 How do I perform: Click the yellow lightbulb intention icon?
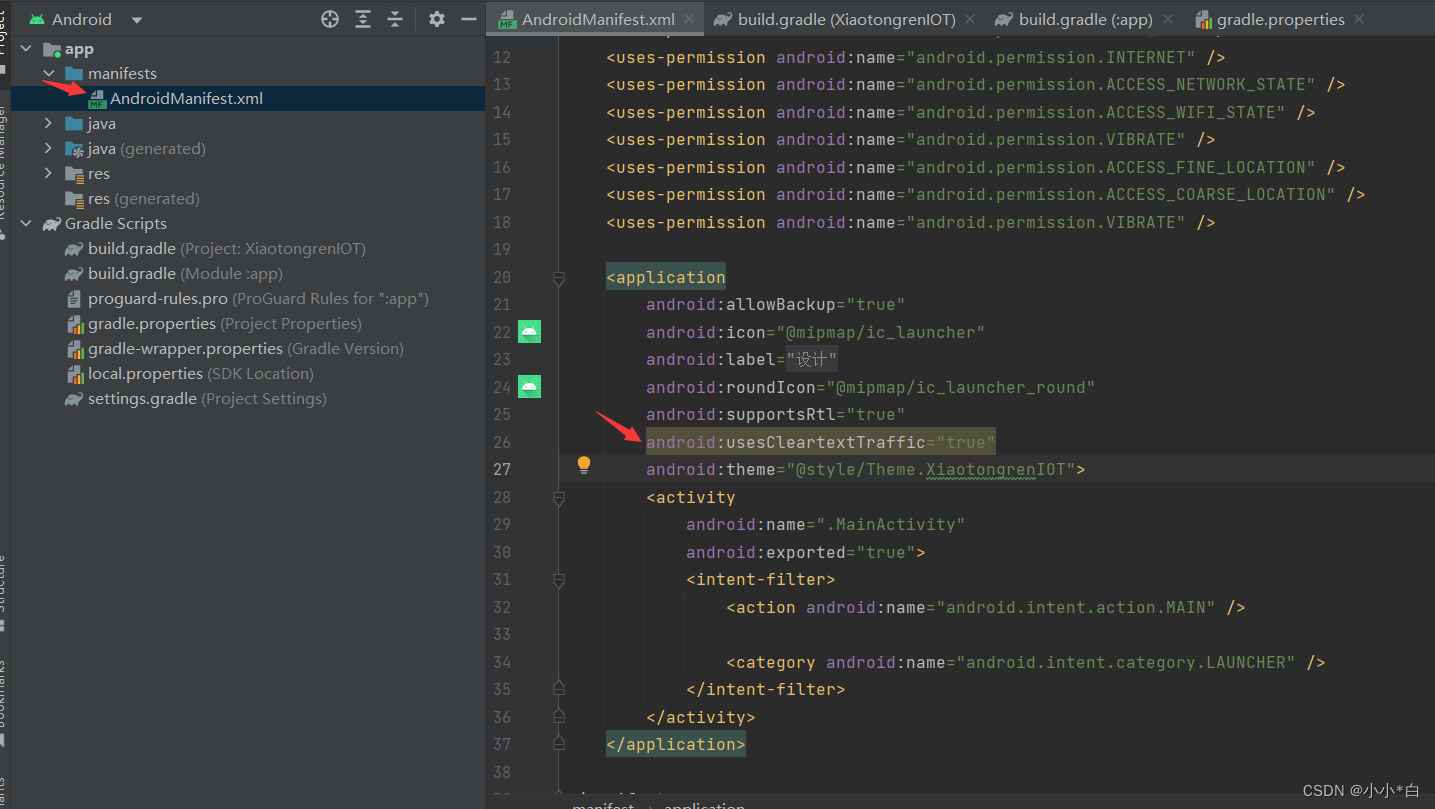click(x=584, y=465)
